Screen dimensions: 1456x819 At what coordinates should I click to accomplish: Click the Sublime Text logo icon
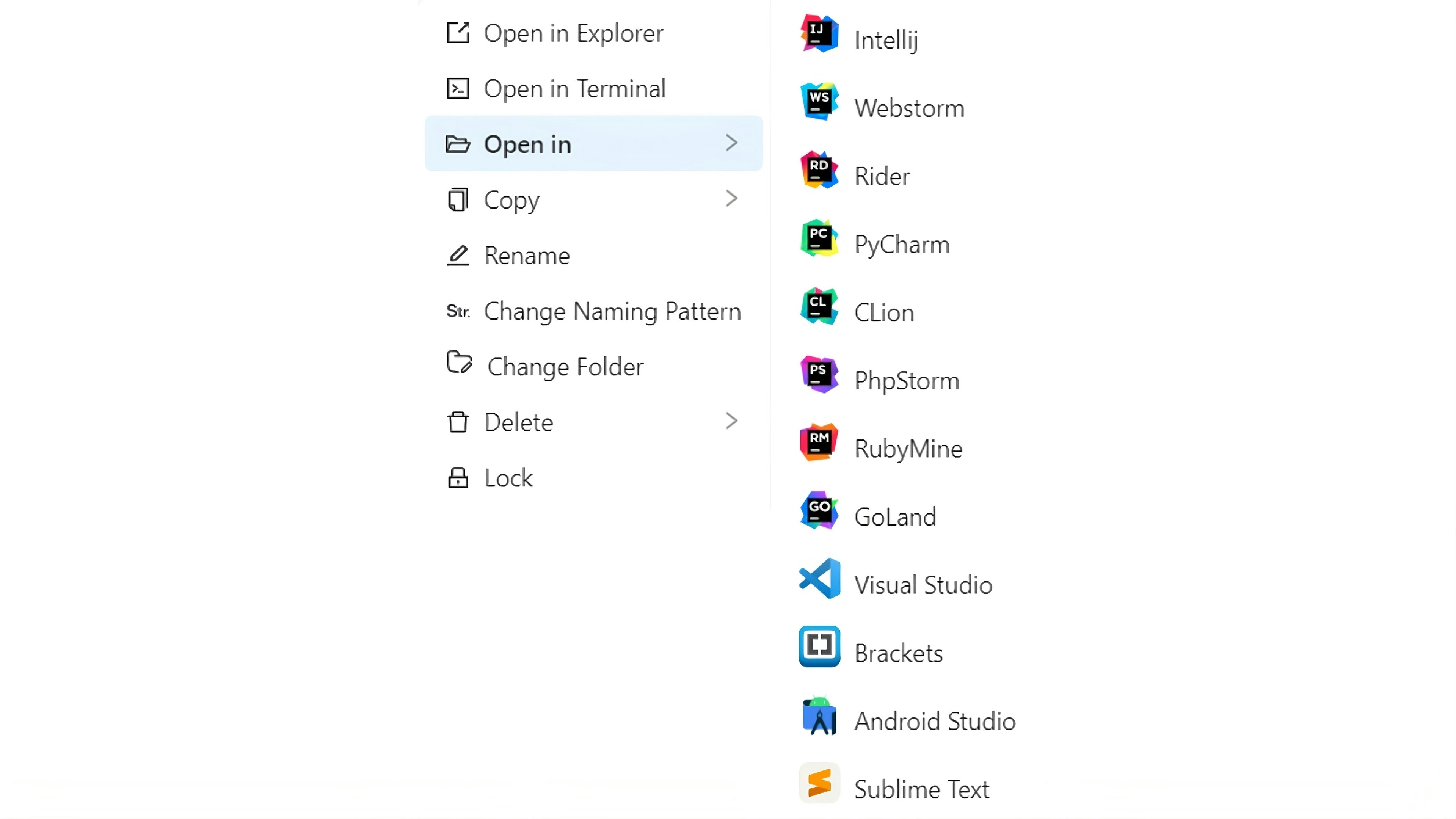pos(819,783)
